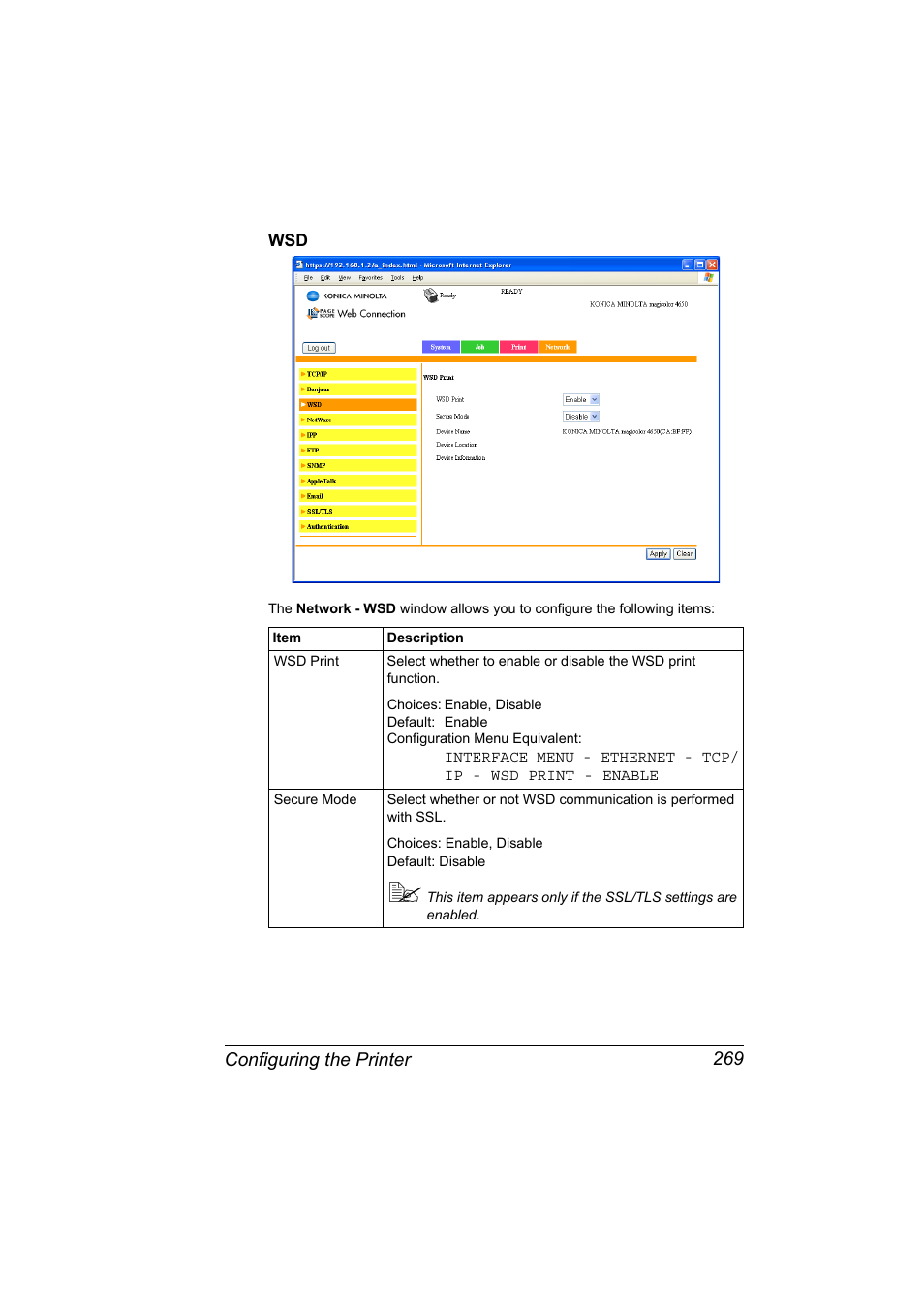
Task: Click the Apply button
Action: coord(659,554)
